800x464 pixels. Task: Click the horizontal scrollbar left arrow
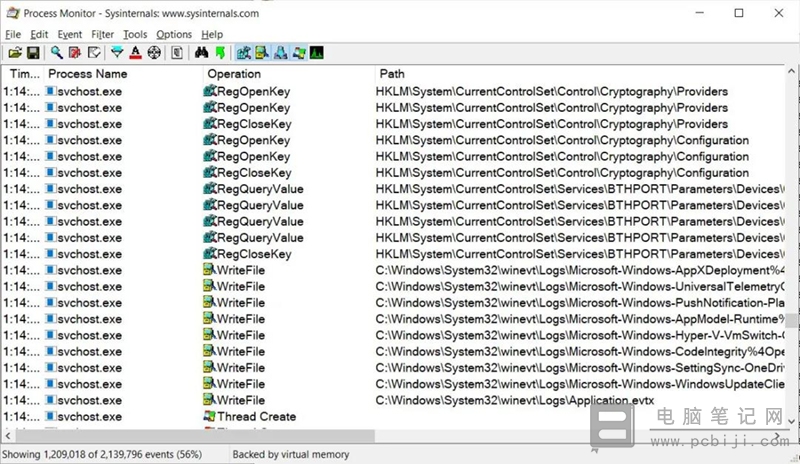[x=8, y=436]
